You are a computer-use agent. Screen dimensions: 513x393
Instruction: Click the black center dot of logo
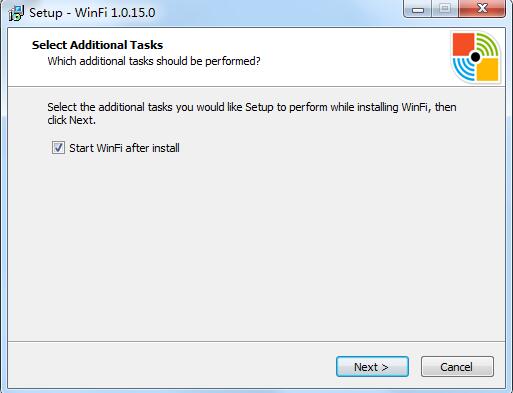pyautogui.click(x=476, y=57)
